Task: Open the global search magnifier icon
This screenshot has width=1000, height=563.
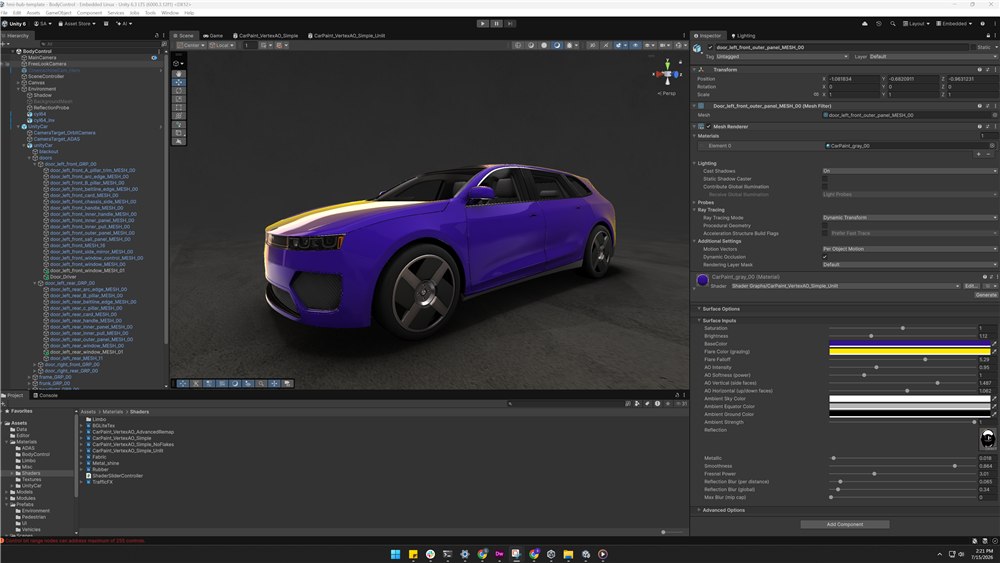Action: [893, 24]
